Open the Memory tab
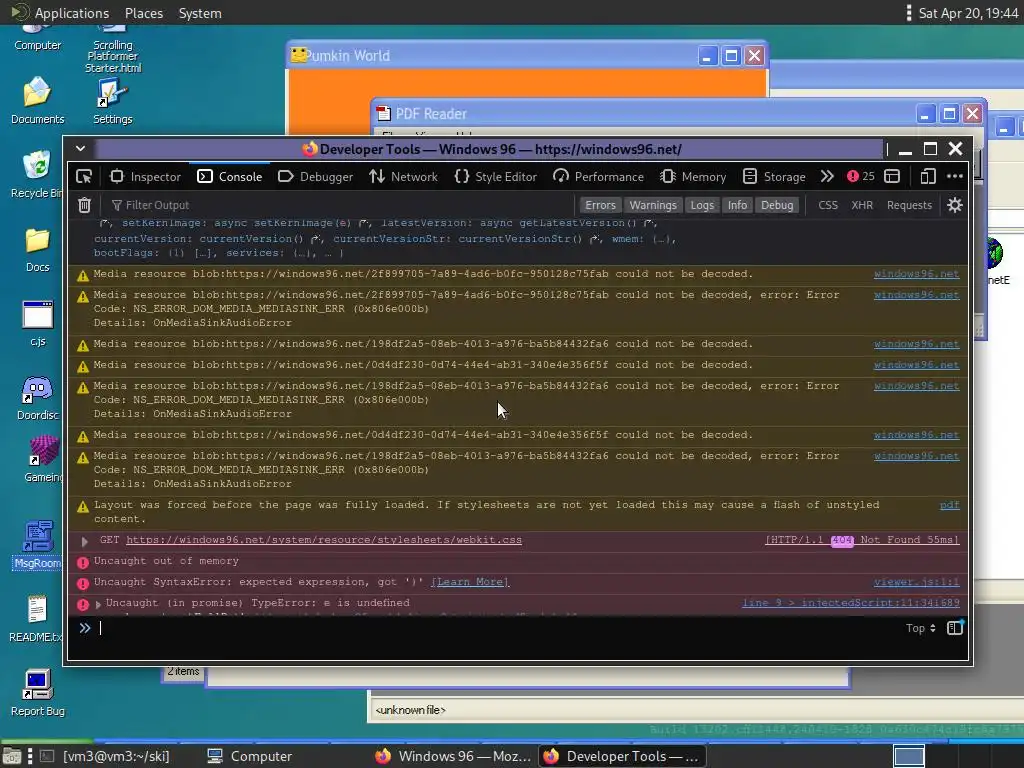This screenshot has height=768, width=1024. (x=693, y=176)
